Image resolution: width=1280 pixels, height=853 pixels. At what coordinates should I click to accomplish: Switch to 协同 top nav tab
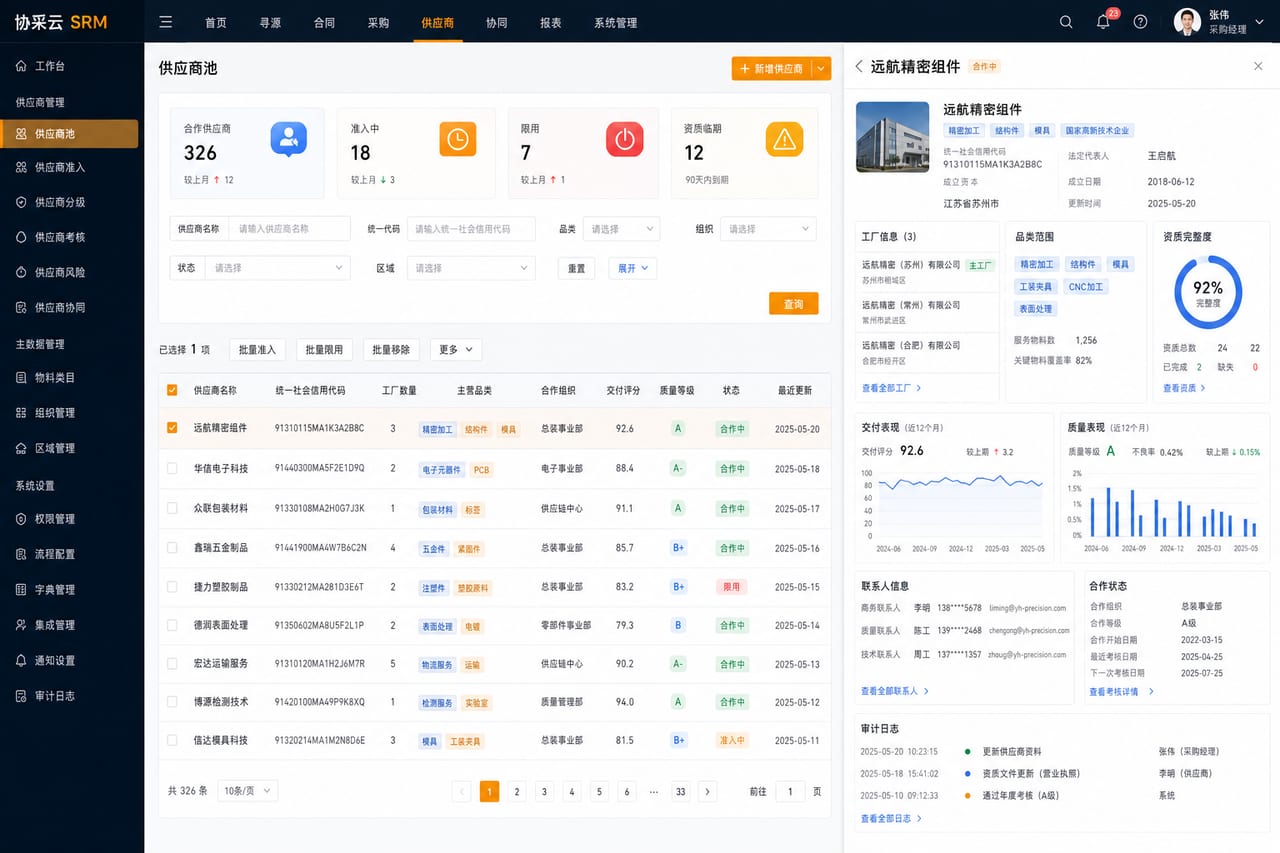(496, 22)
